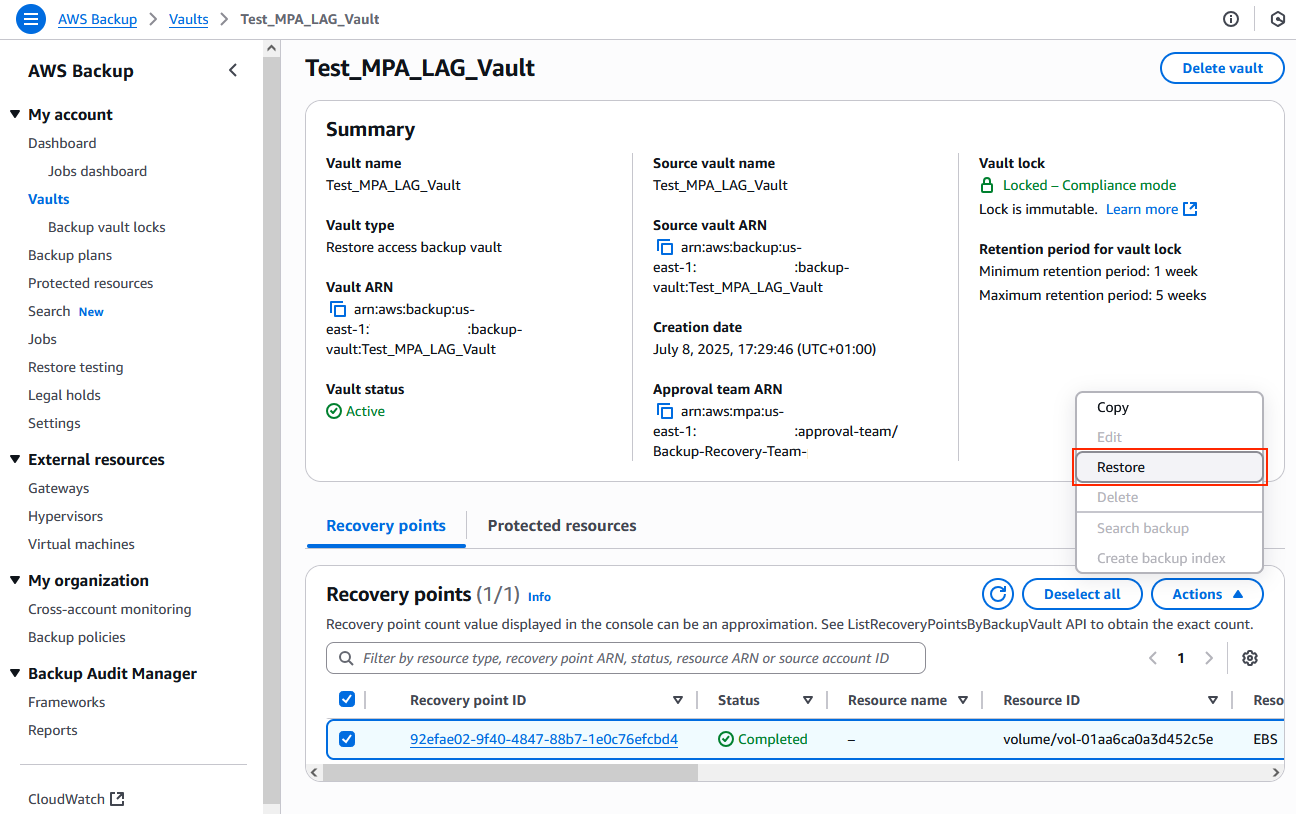The width and height of the screenshot is (1296, 814).
Task: Open the Actions dropdown
Action: pyautogui.click(x=1207, y=594)
